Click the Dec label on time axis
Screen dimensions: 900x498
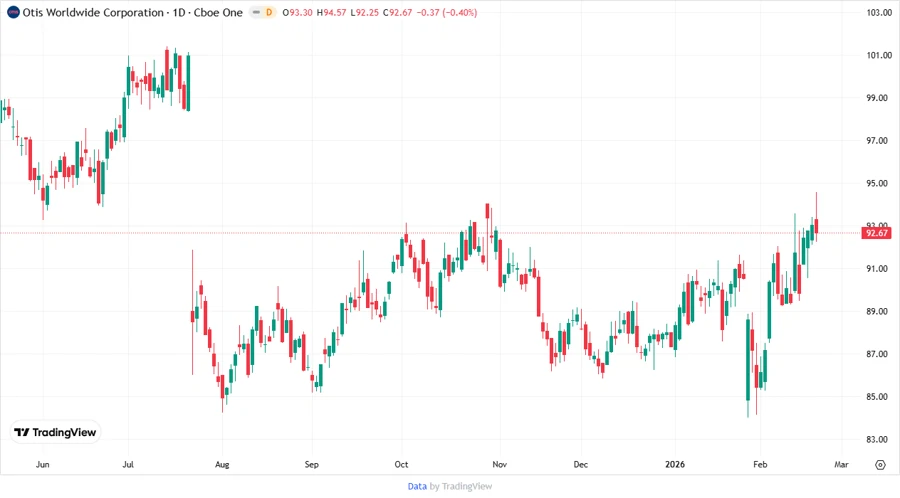coord(580,464)
